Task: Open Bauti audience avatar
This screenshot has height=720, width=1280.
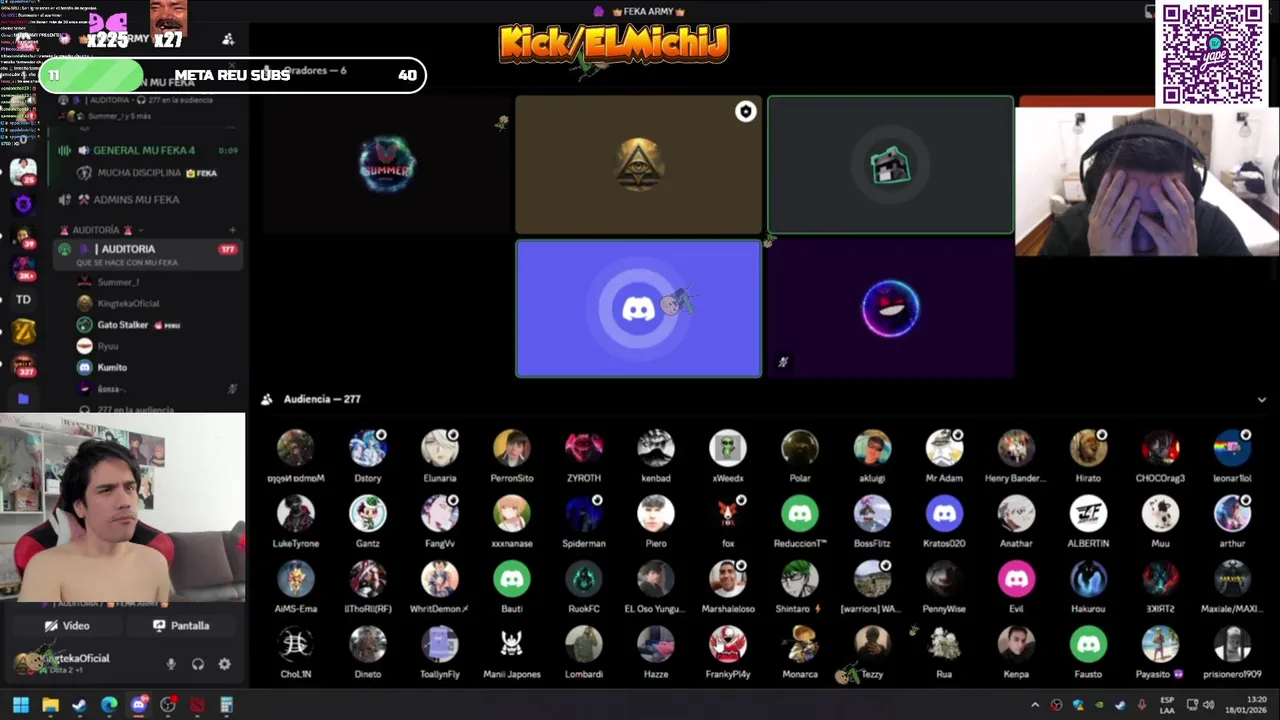Action: point(512,579)
